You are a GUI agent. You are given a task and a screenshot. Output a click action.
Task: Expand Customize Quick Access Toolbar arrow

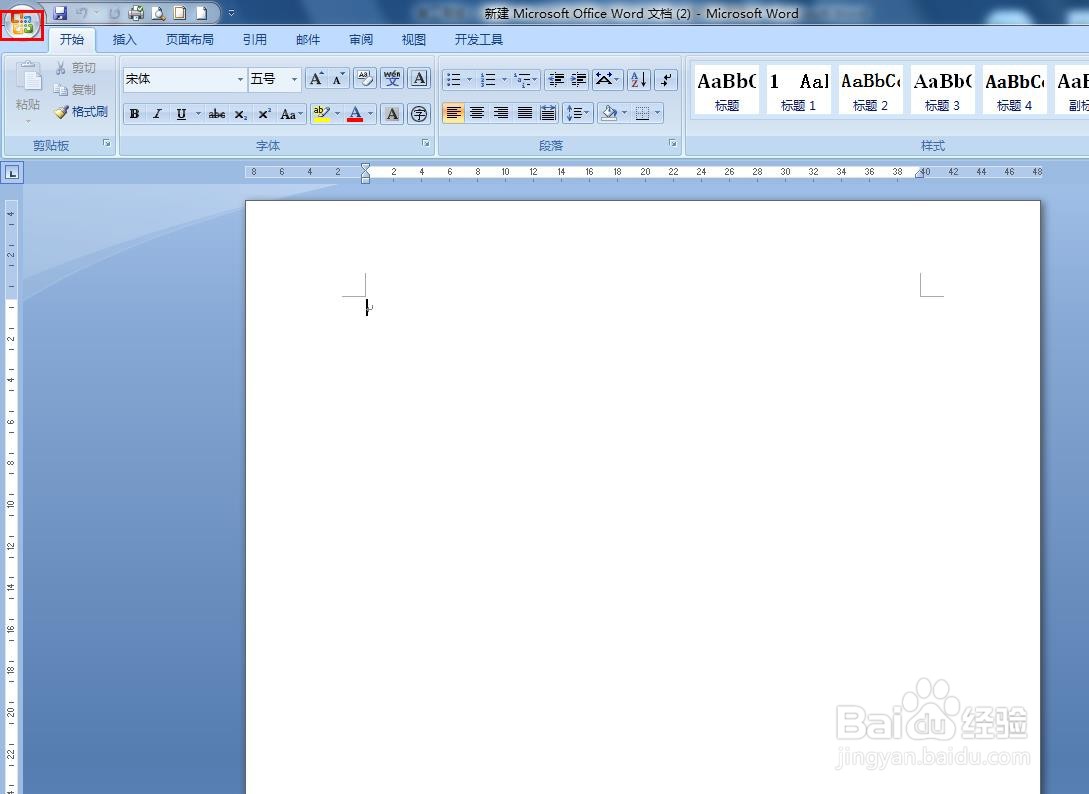(231, 13)
